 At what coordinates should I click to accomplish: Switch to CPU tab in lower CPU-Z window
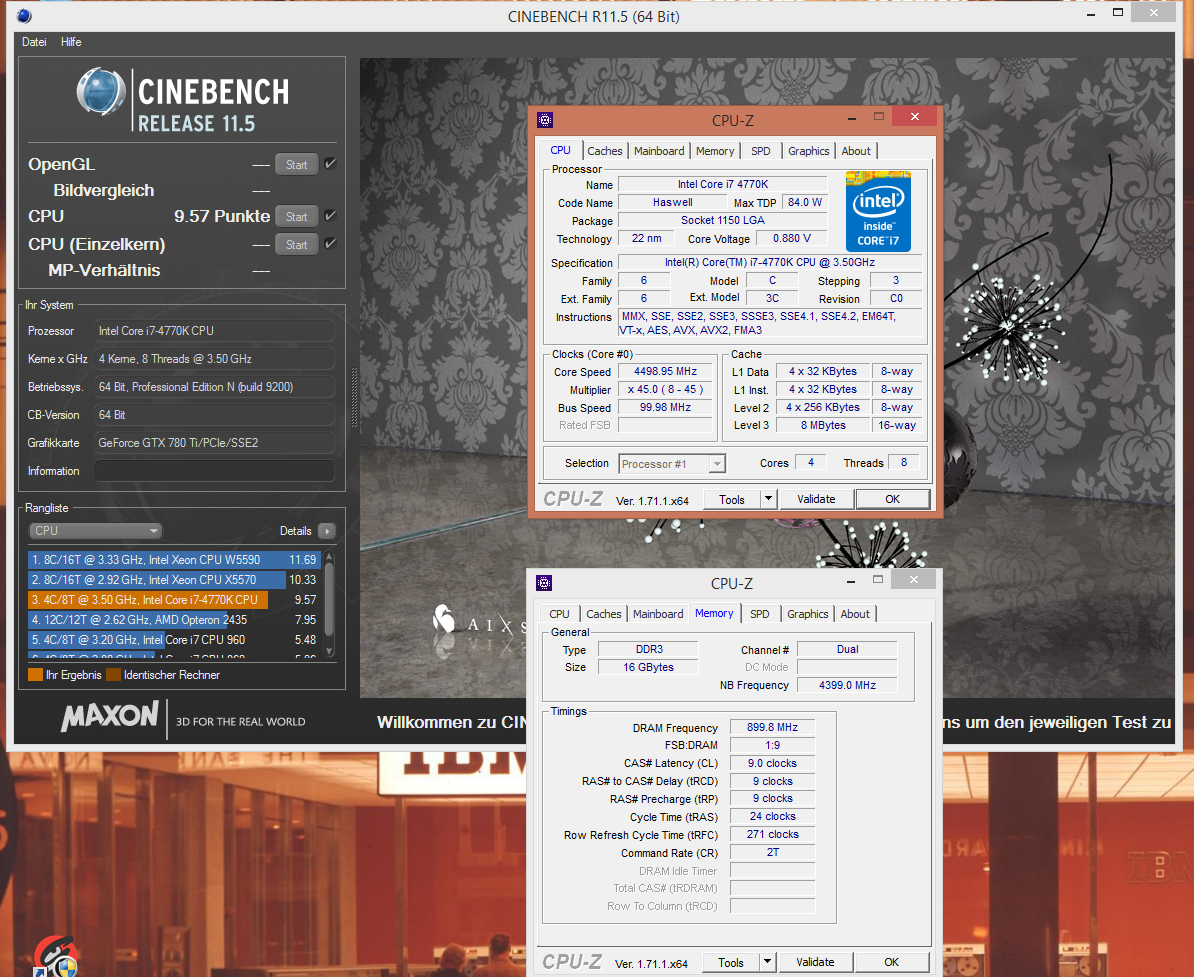(x=560, y=614)
